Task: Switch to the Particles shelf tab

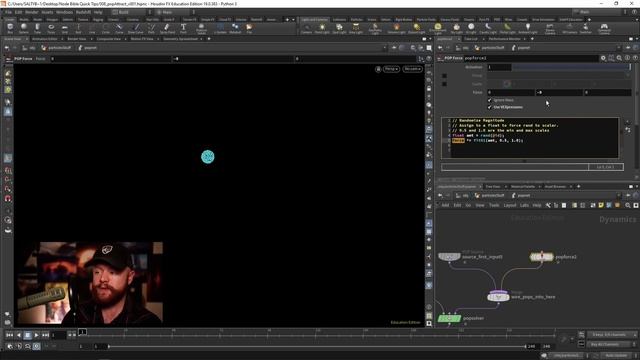Action: tap(356, 19)
